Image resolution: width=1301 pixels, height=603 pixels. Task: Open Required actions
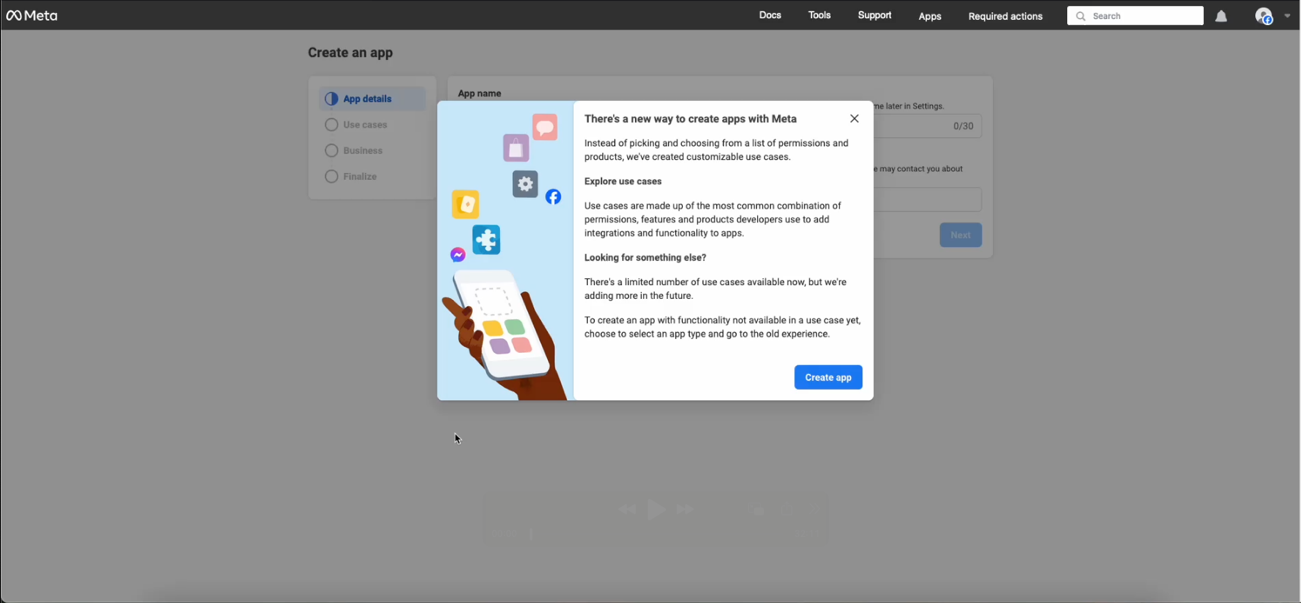[1005, 16]
